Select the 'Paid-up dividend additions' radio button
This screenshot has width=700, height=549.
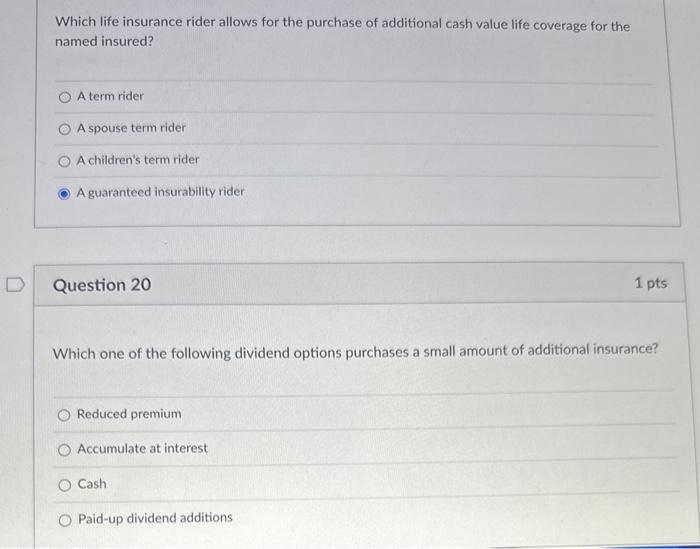tap(65, 520)
